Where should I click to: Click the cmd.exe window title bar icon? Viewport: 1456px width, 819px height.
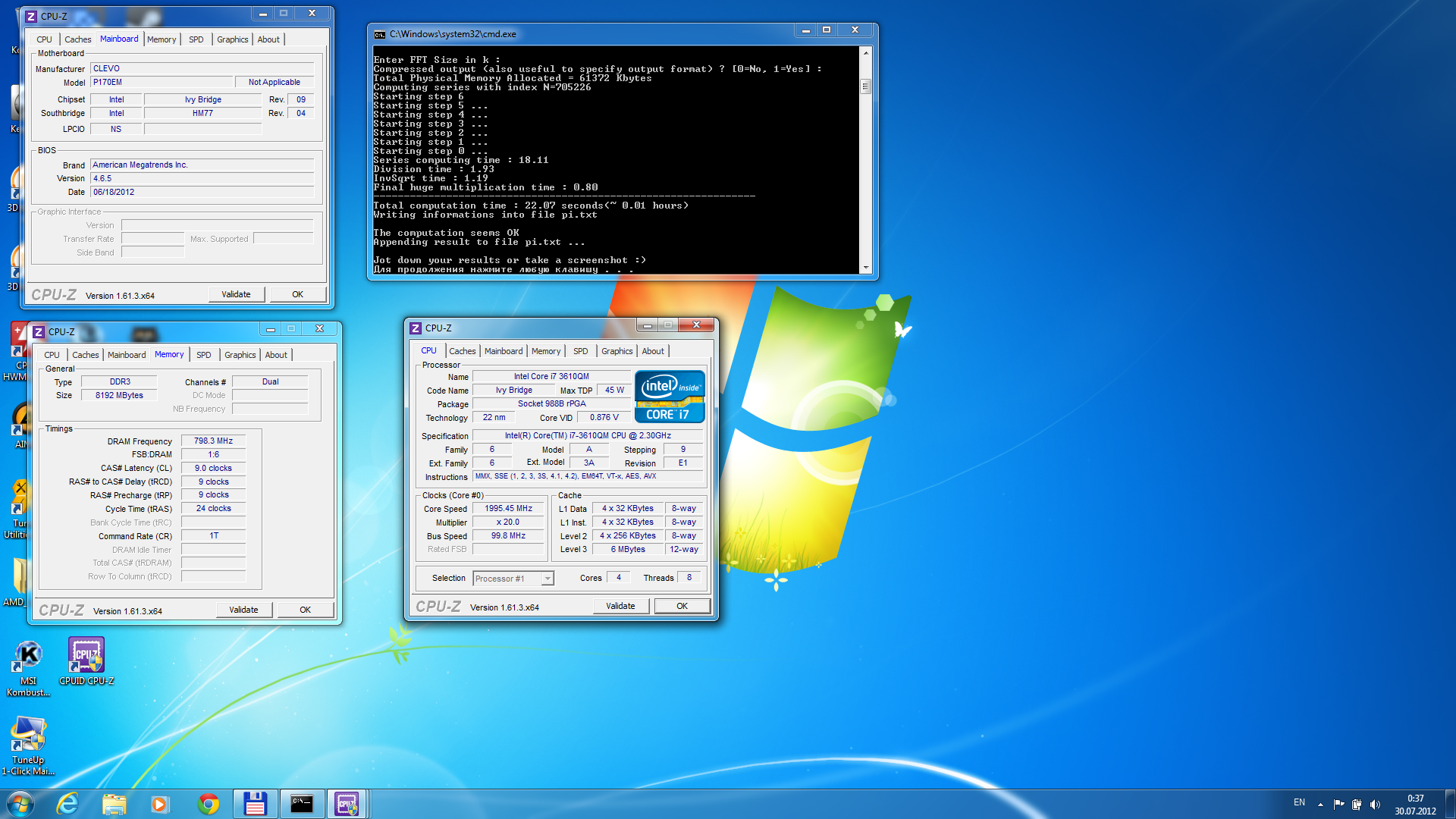coord(380,34)
